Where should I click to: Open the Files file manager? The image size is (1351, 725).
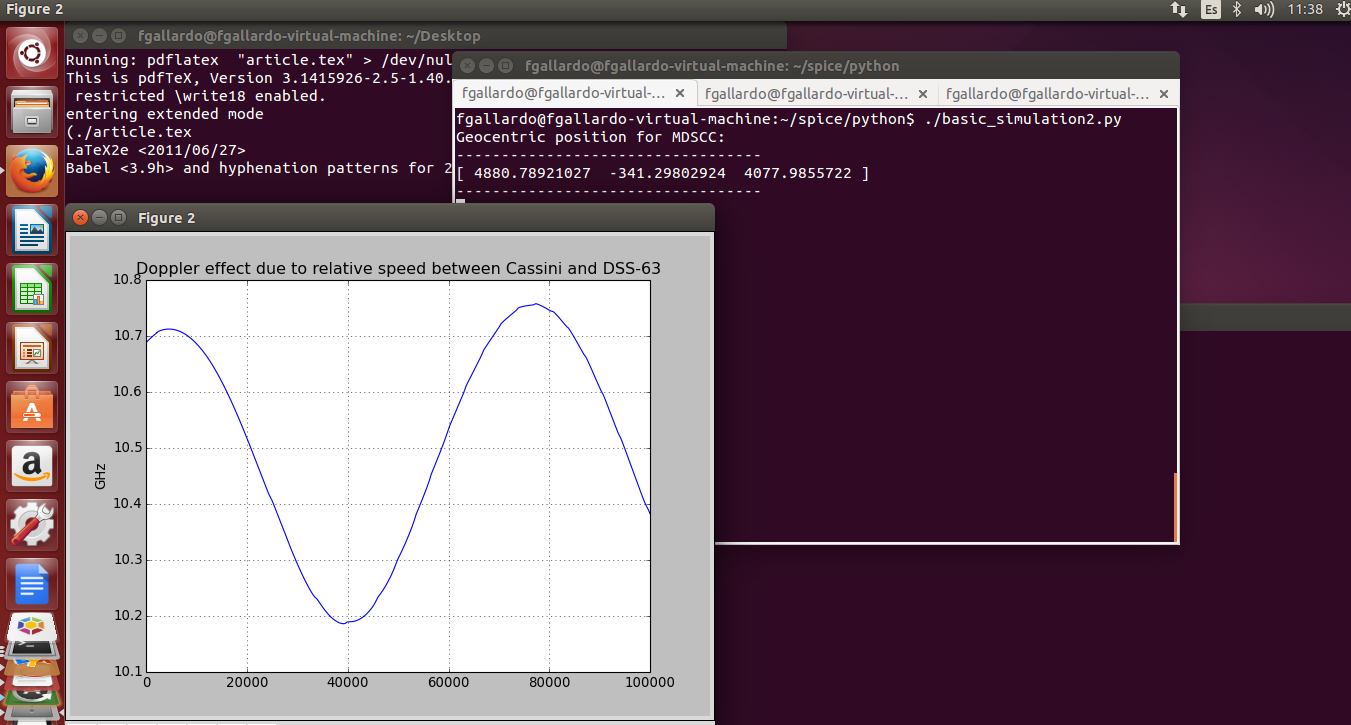coord(30,111)
